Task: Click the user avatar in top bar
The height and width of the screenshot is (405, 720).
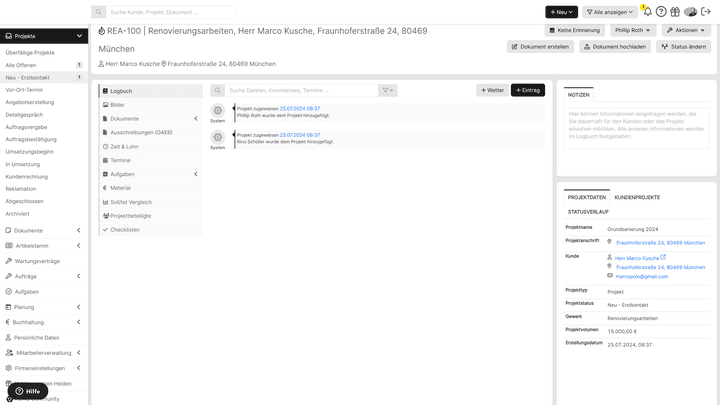Action: pos(690,12)
